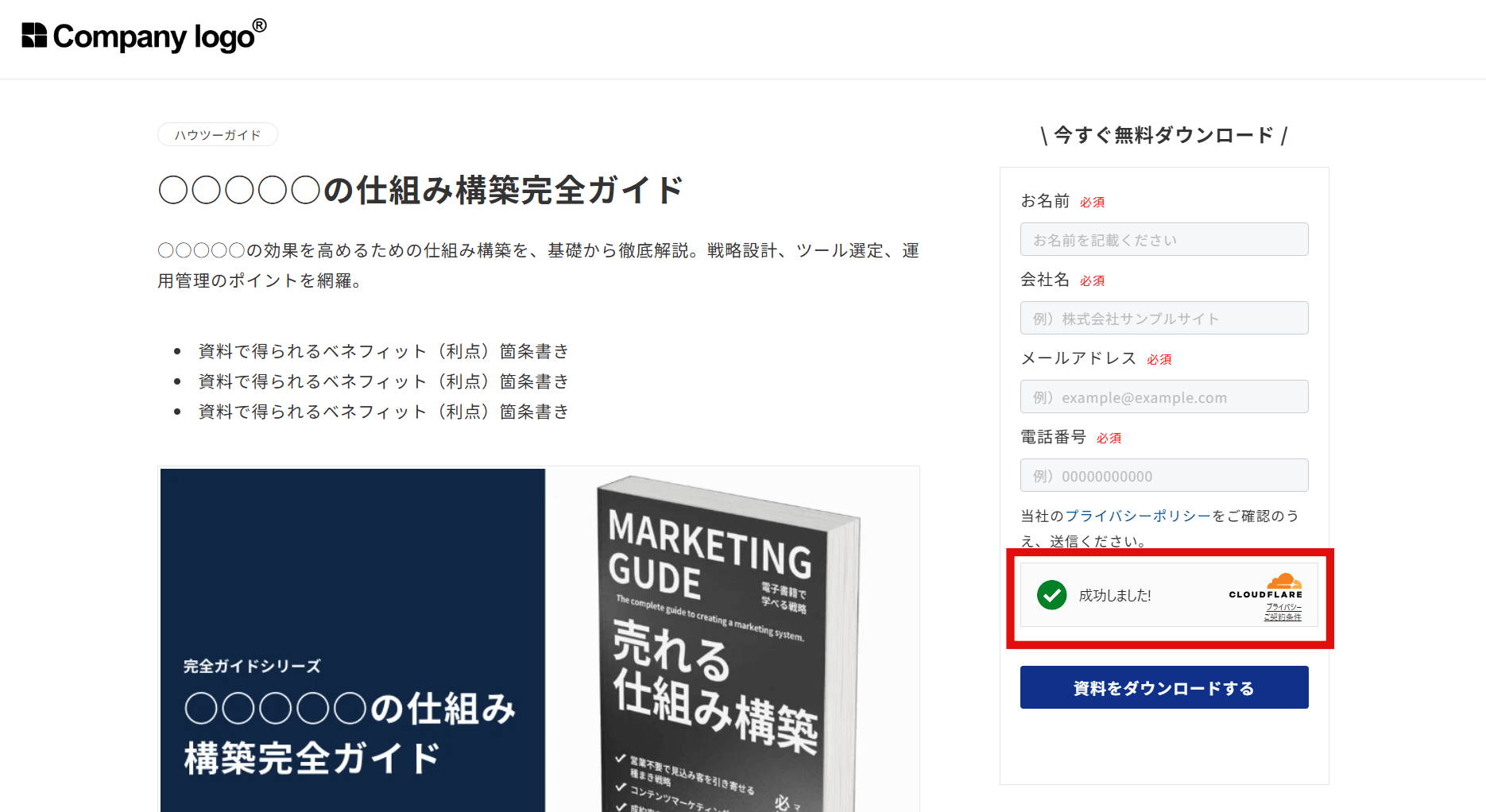
Task: Open the blue プライバシーポリシー link
Action: [x=1137, y=516]
